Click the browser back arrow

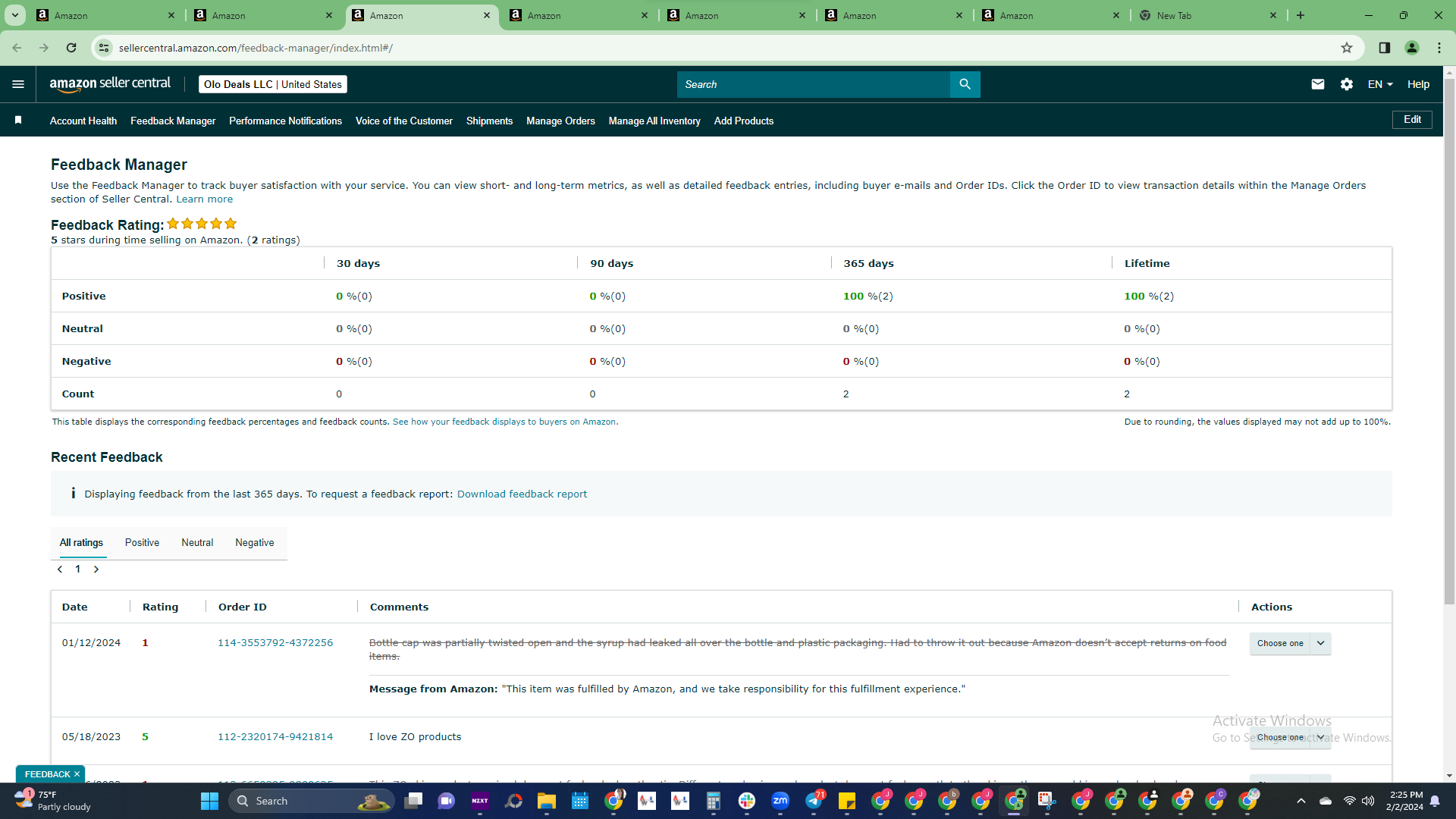tap(17, 48)
